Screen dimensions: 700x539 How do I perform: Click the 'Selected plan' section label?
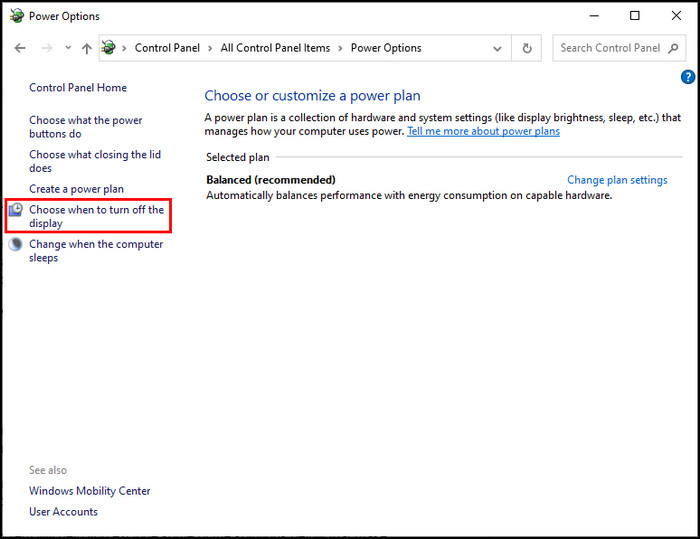click(238, 157)
